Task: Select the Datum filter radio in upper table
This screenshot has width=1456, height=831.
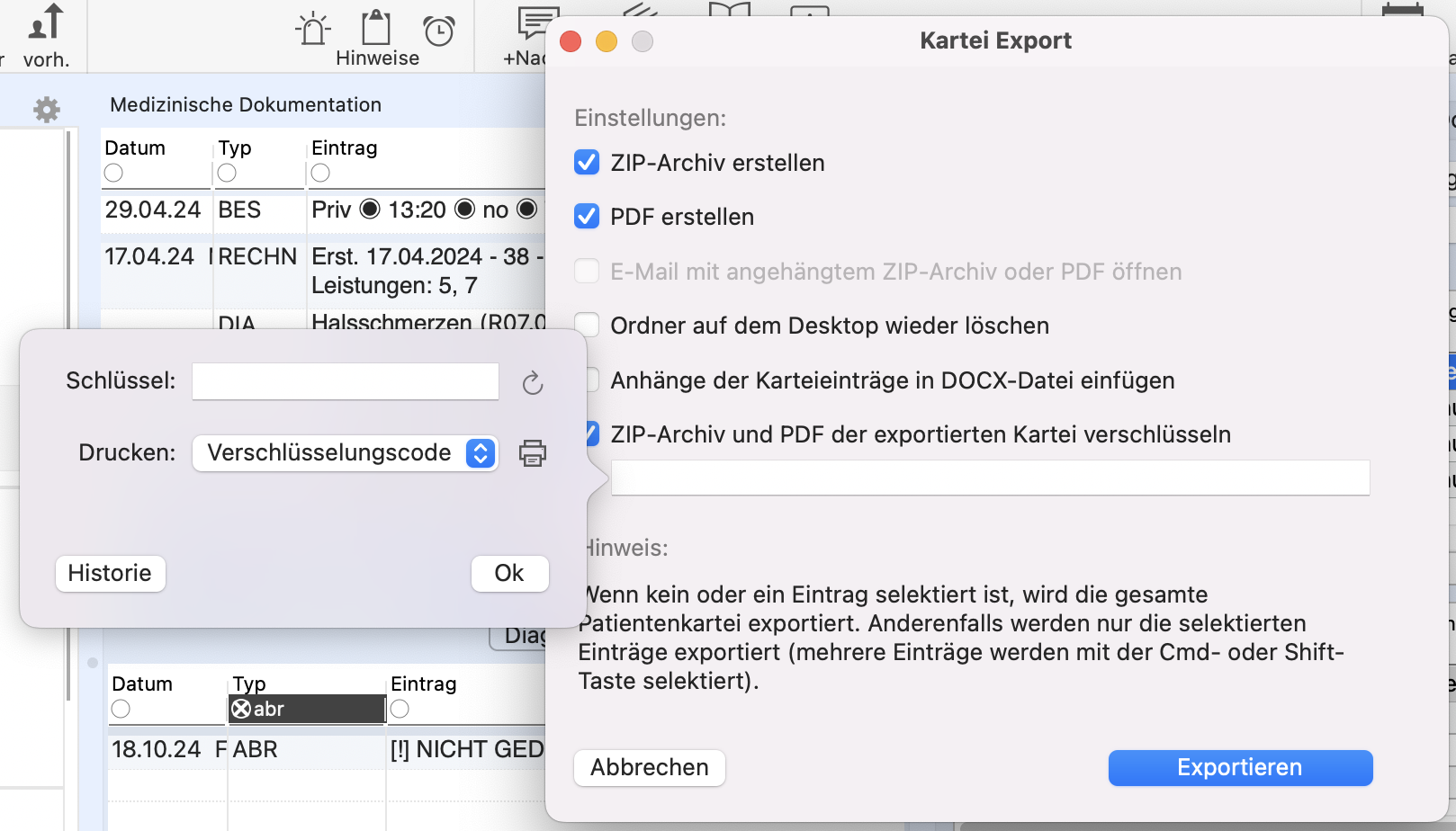Action: click(x=113, y=173)
